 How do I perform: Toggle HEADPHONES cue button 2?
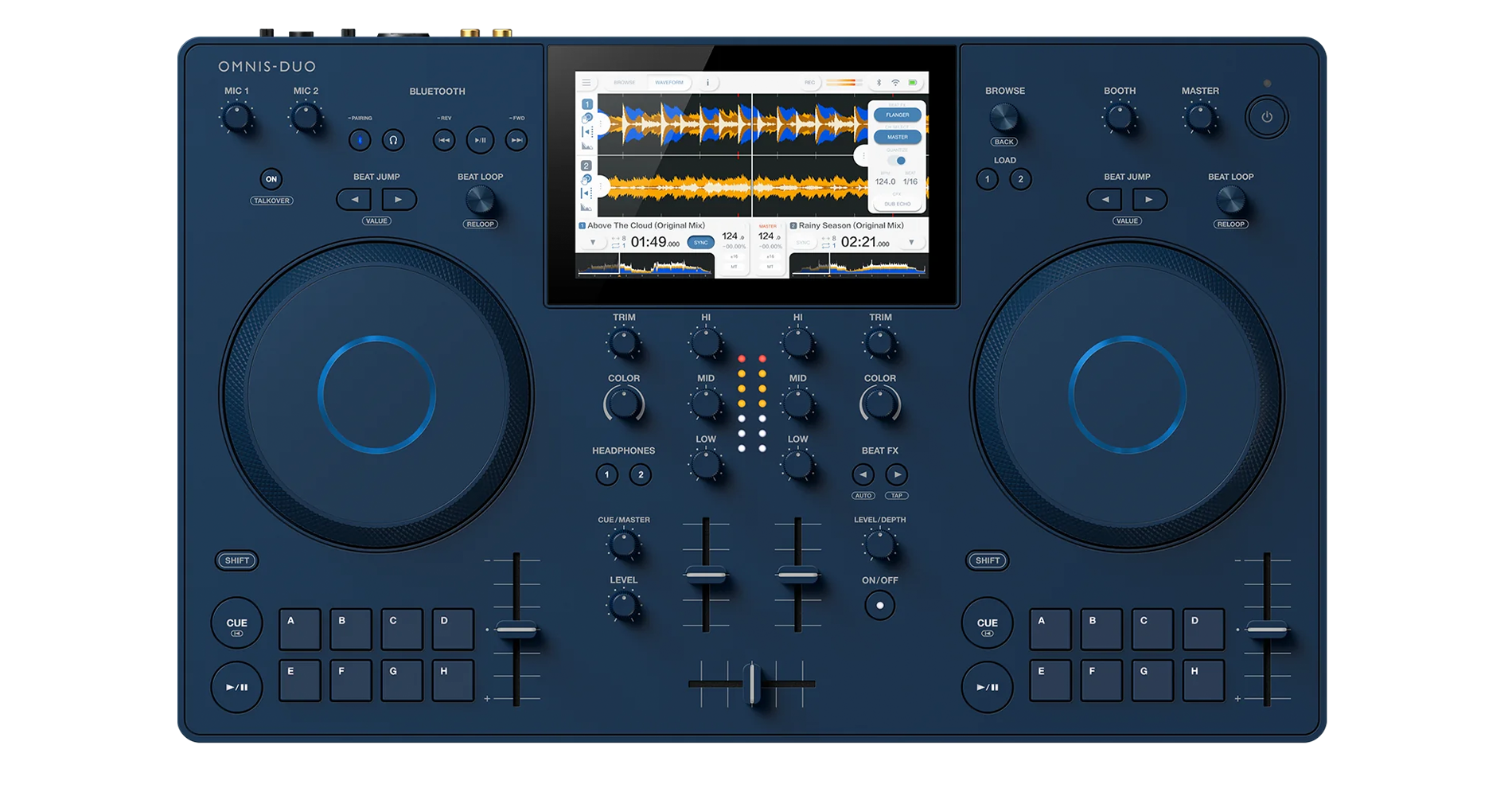(641, 475)
